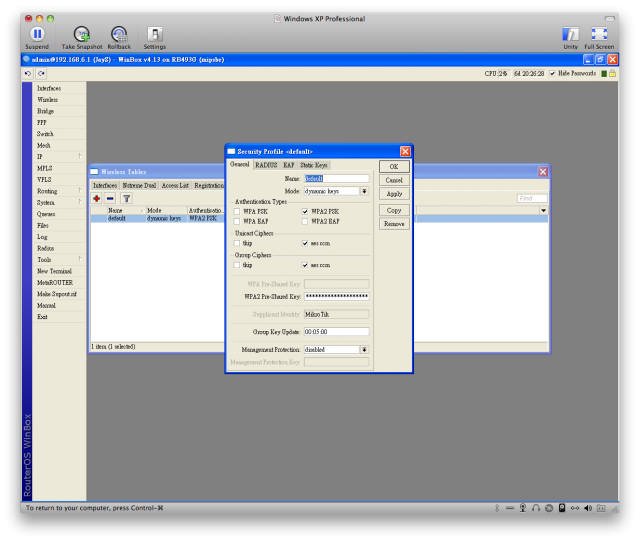
Task: Check tkip under Group Ciphers
Action: tap(237, 265)
